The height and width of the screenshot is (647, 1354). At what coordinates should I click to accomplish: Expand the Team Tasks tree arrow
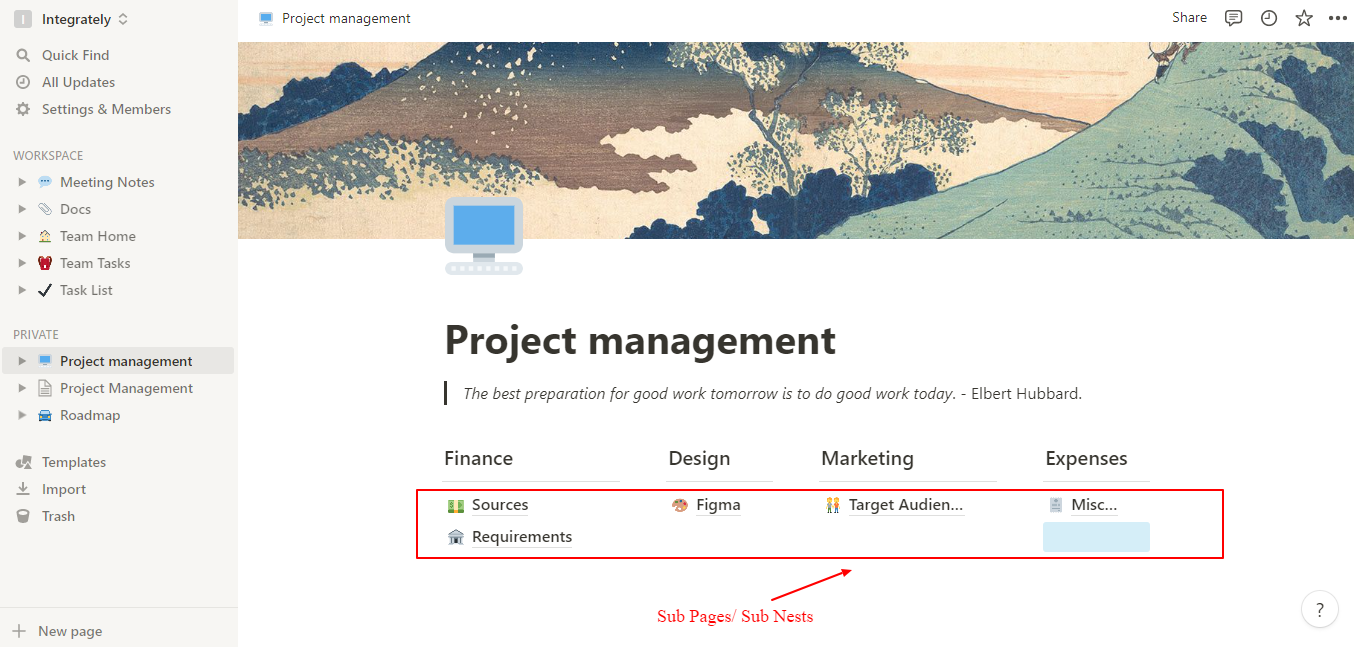coord(22,263)
